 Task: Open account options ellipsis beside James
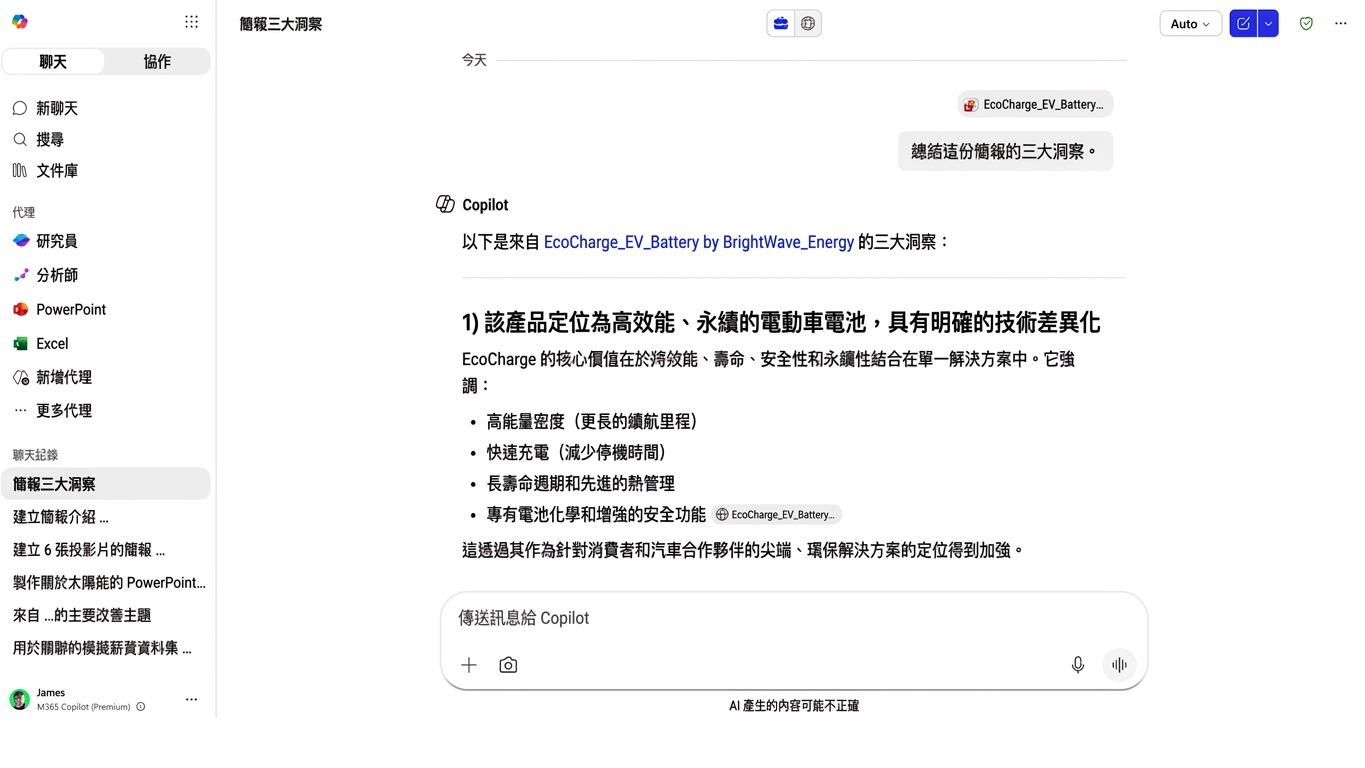[191, 699]
